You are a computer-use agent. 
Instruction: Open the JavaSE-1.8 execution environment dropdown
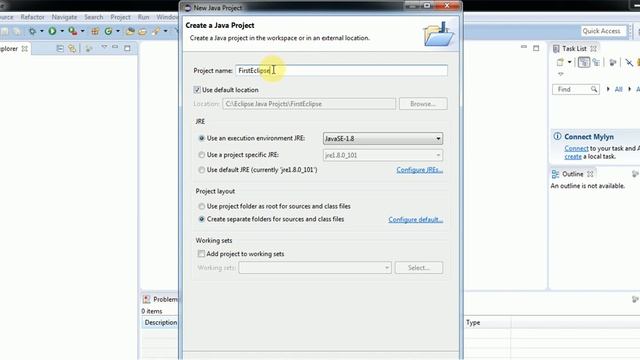click(383, 139)
